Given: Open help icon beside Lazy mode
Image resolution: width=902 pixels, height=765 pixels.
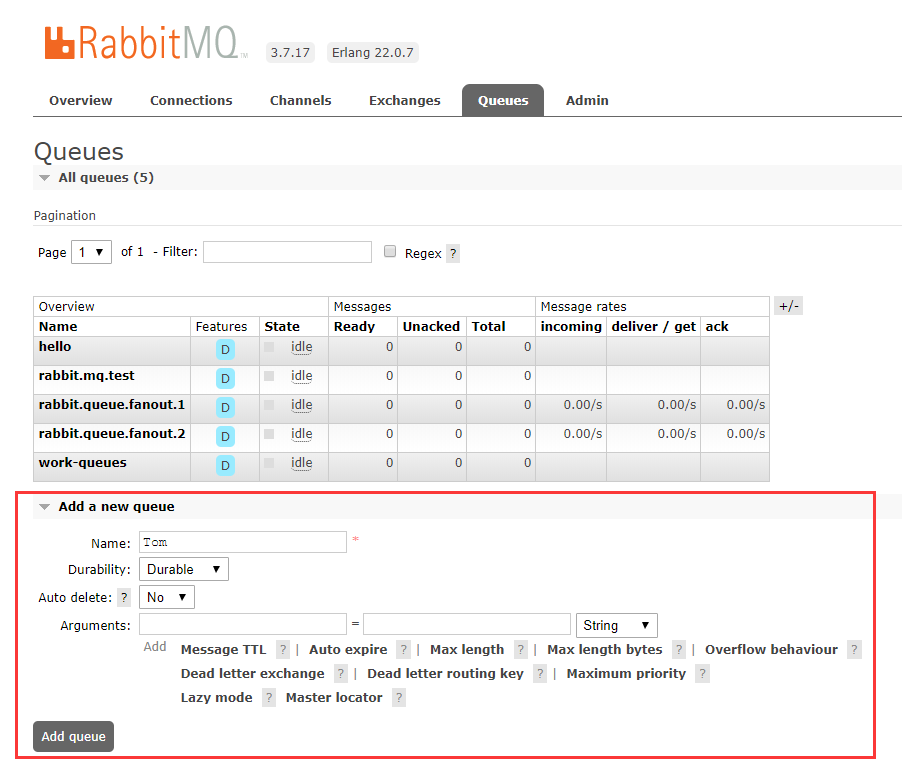Looking at the screenshot, I should 267,697.
